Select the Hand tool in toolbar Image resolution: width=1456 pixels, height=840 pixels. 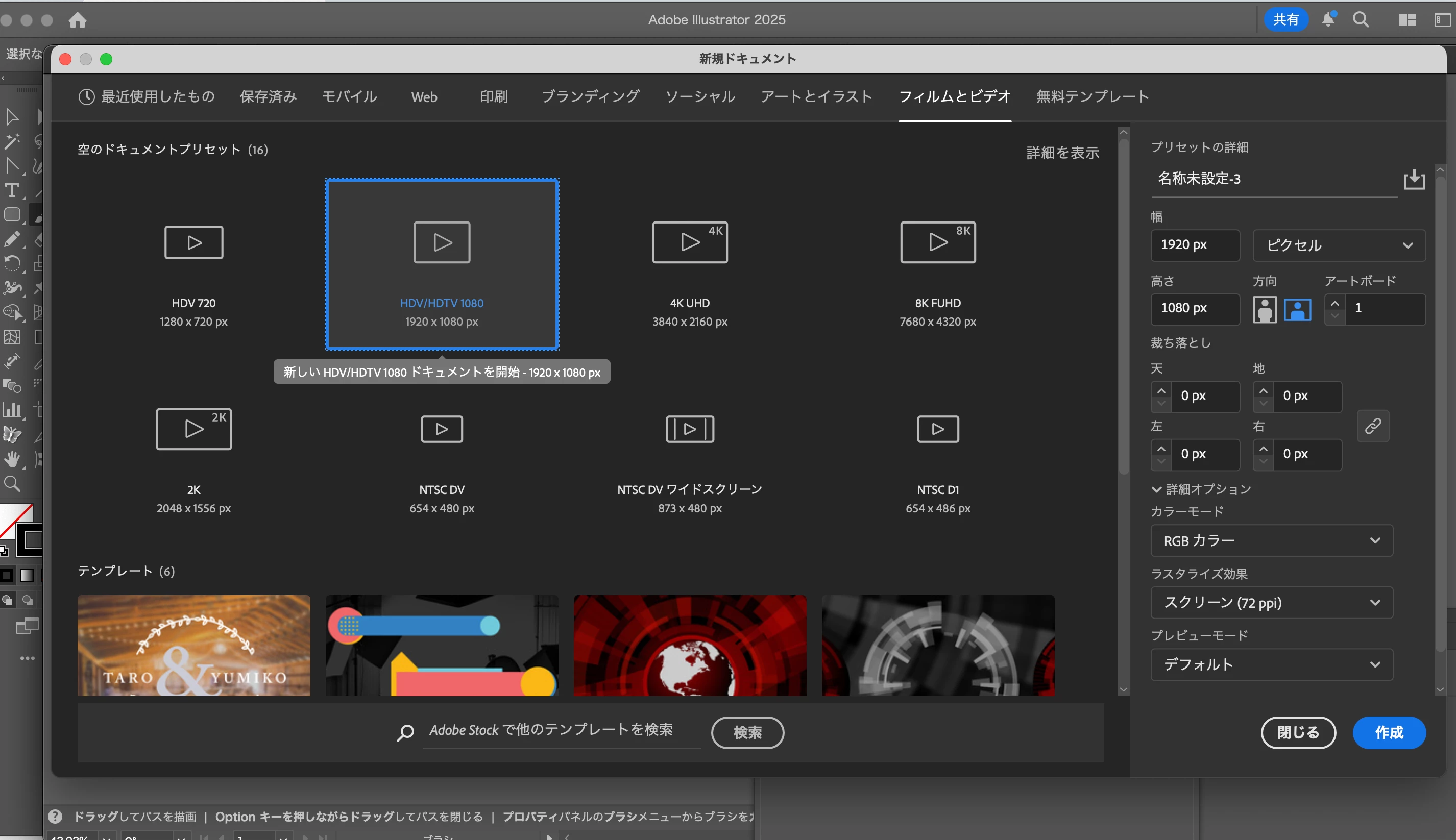(12, 459)
